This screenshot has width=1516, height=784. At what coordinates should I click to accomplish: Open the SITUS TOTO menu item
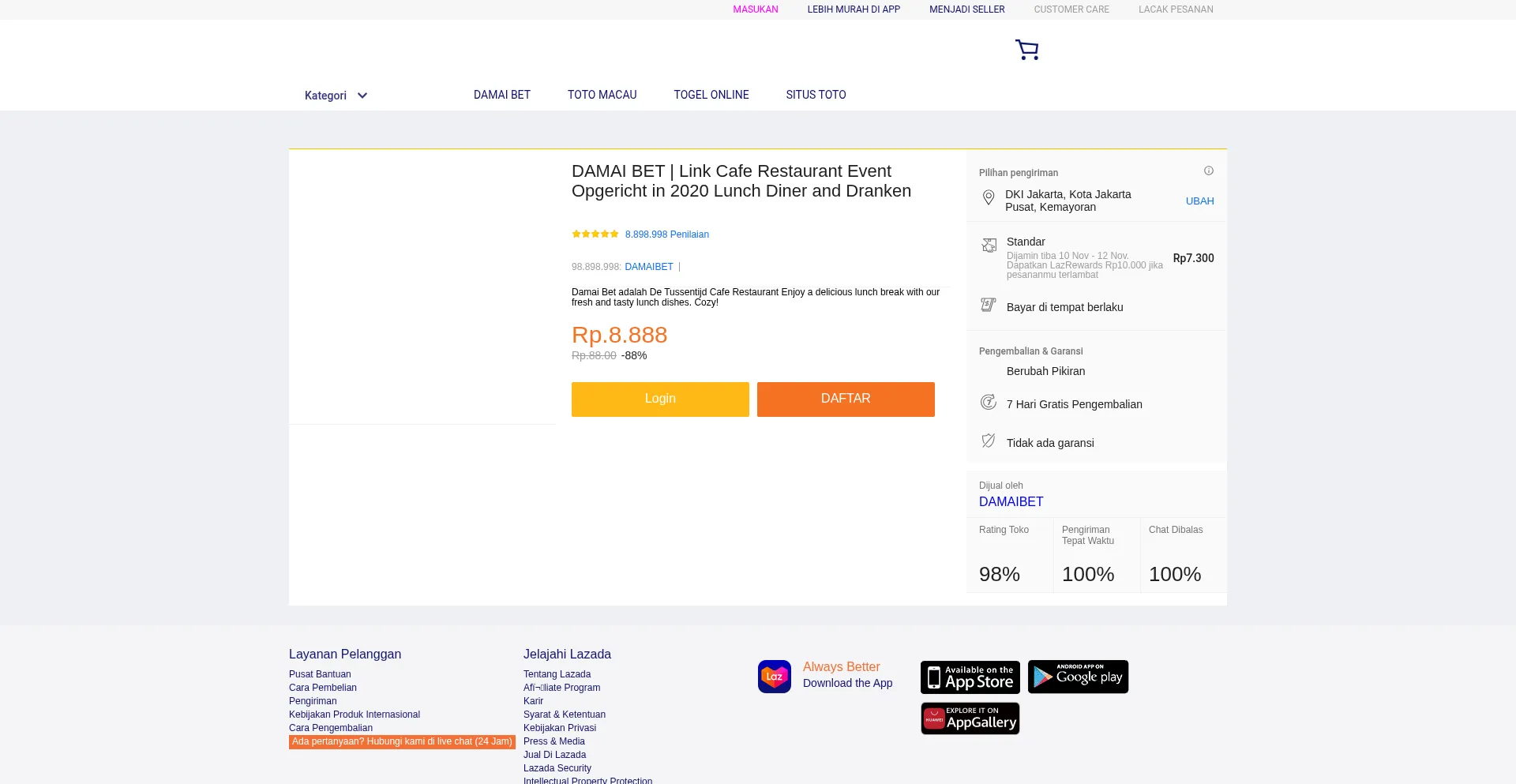816,95
